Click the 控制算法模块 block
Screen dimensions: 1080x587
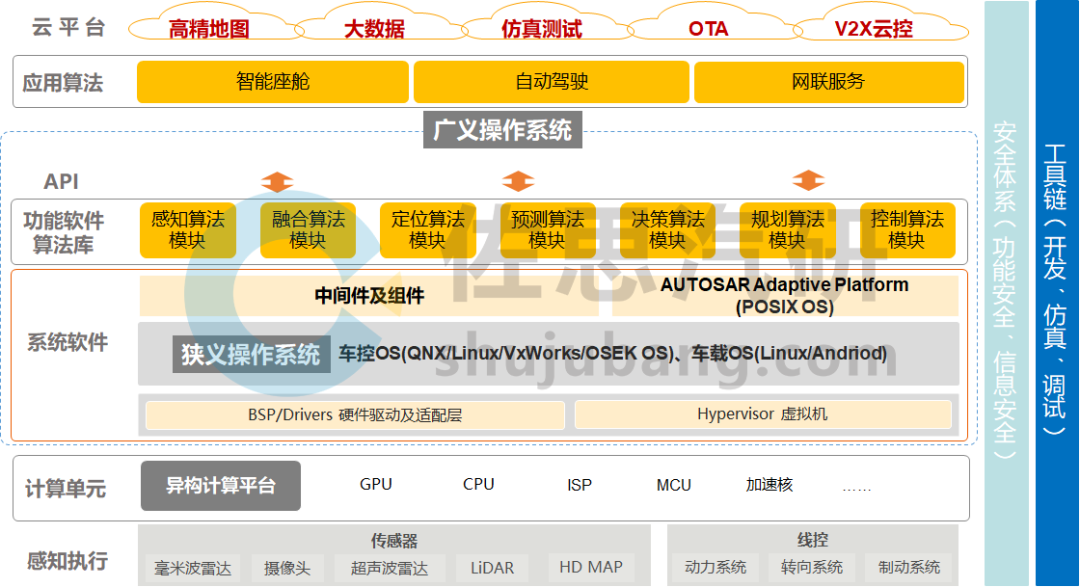[x=907, y=230]
